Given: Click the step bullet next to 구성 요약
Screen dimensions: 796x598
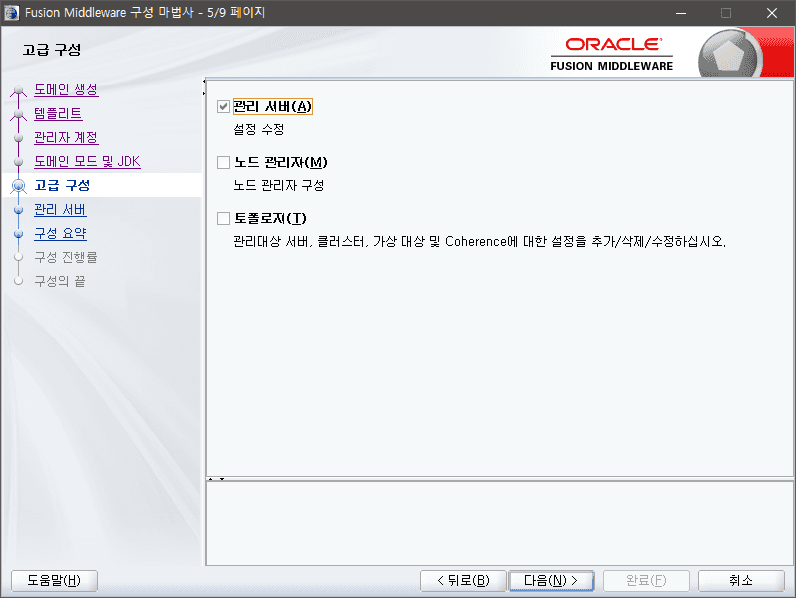Looking at the screenshot, I should (x=19, y=234).
